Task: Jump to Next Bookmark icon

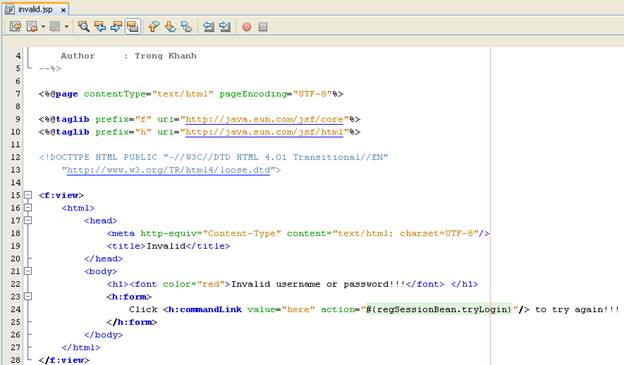Action: 170,27
